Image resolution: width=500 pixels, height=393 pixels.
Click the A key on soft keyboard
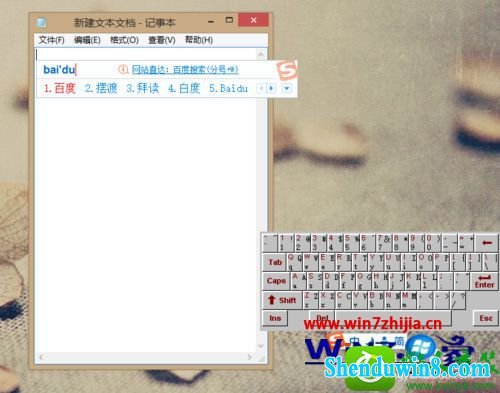pyautogui.click(x=299, y=281)
